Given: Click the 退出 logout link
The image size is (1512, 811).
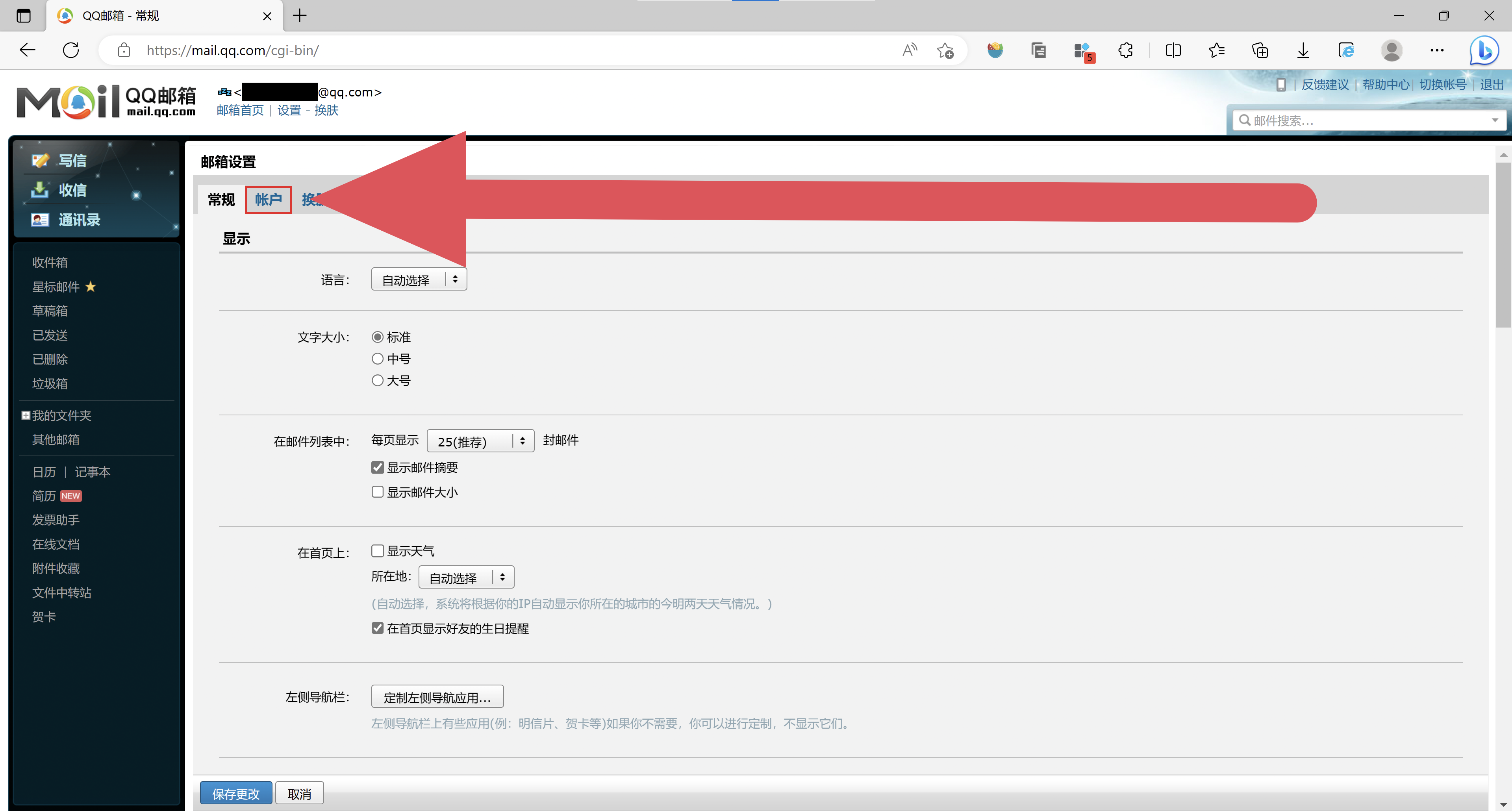Looking at the screenshot, I should (x=1492, y=85).
